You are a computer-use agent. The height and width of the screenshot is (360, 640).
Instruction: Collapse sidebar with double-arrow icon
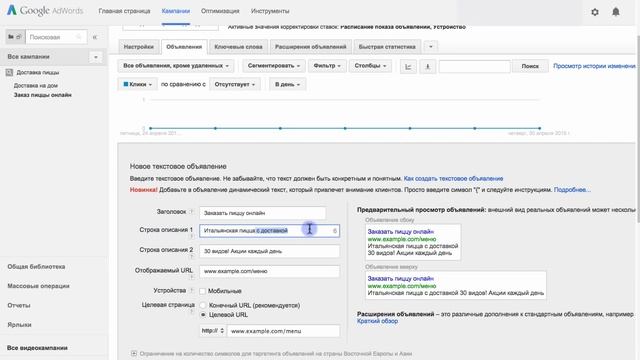[x=95, y=37]
